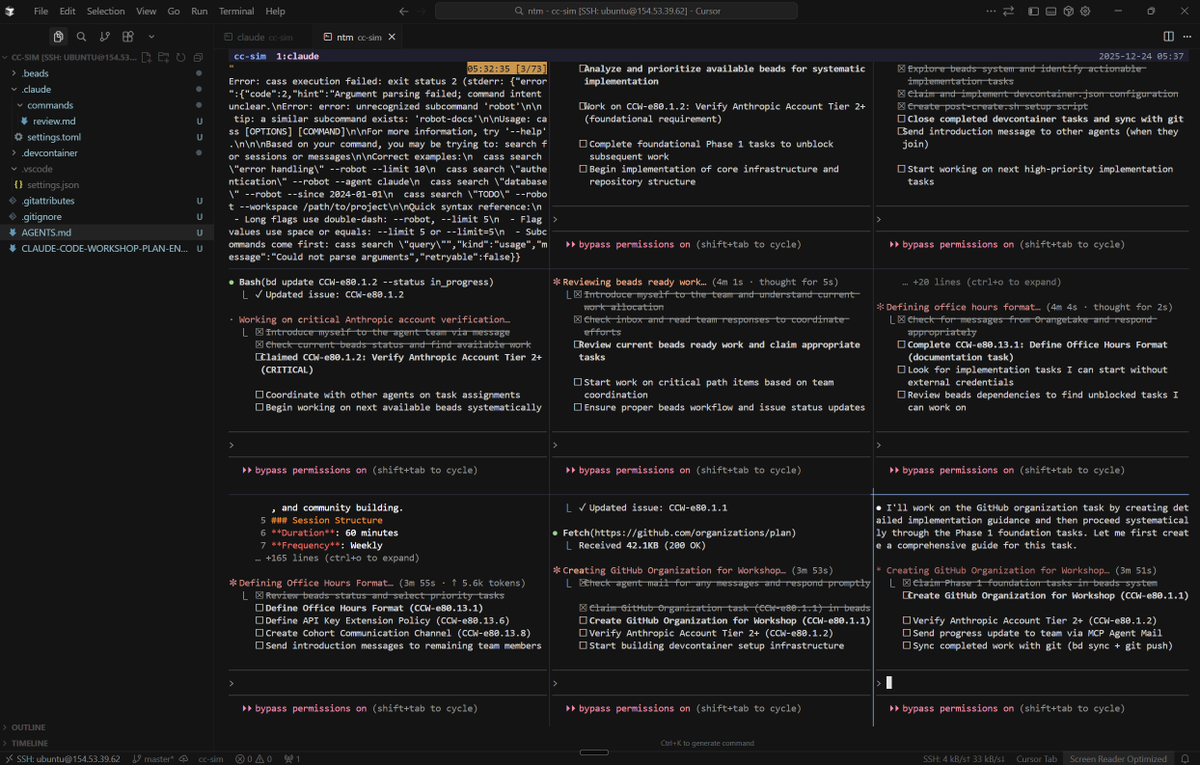Open the Extensions view icon
The image size is (1200, 765).
pos(128,37)
